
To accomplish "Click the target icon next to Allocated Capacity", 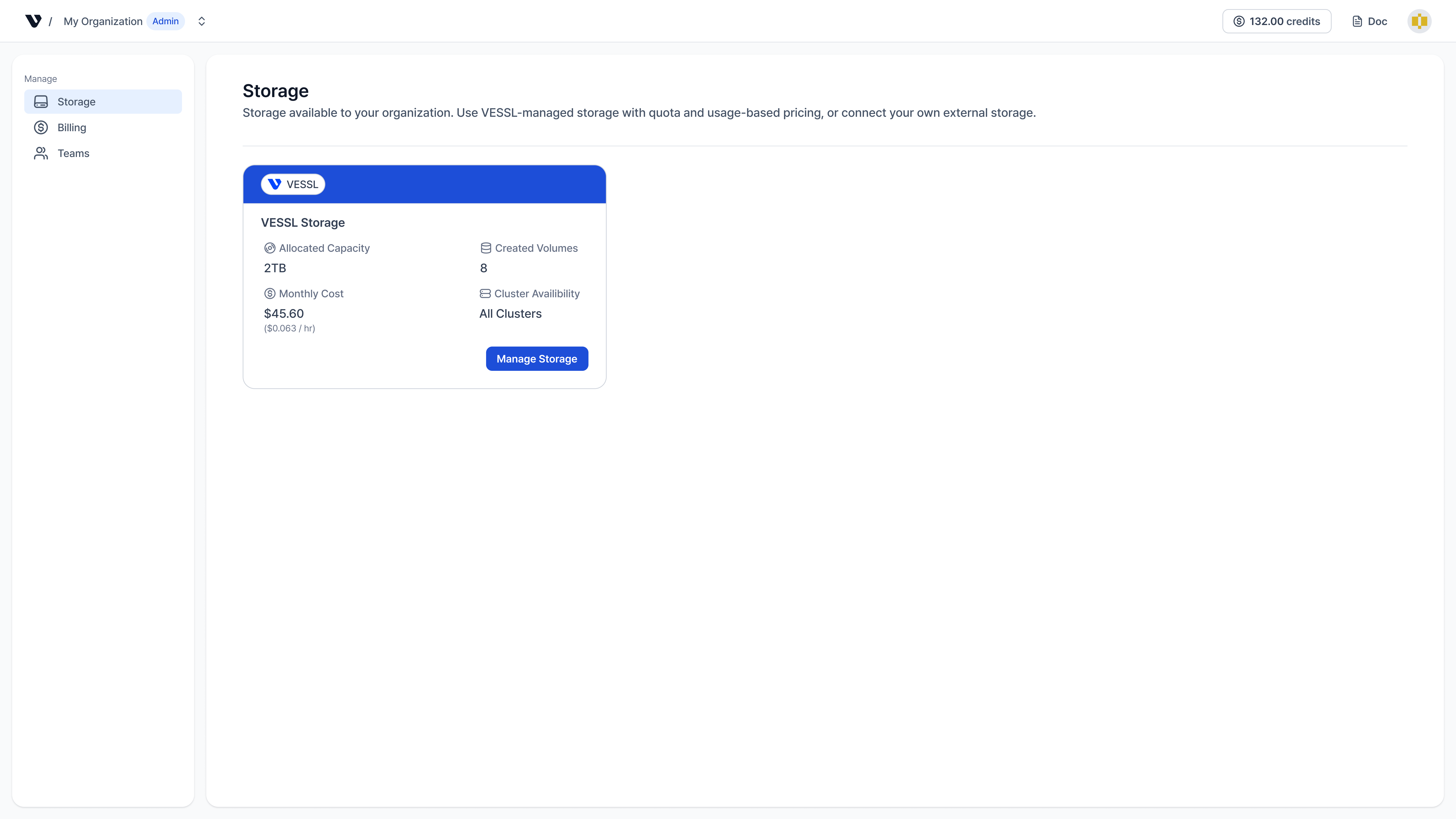I will 270,248.
